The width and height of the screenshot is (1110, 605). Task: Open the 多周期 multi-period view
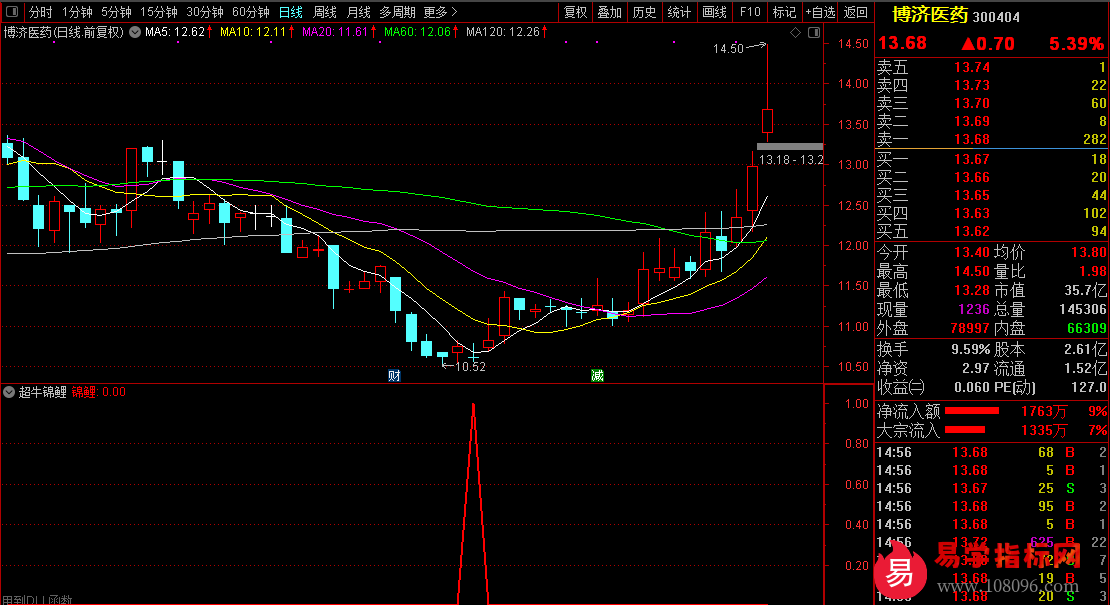[x=397, y=12]
